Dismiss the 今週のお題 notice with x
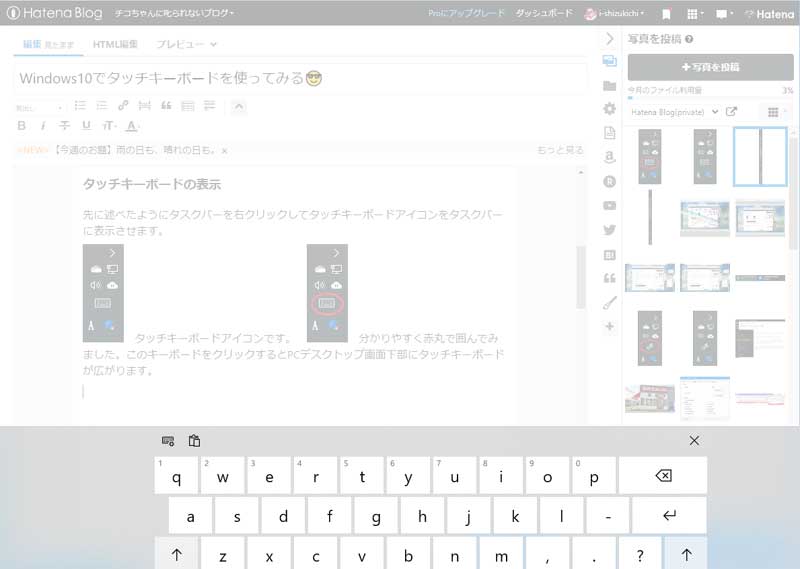 tap(224, 151)
